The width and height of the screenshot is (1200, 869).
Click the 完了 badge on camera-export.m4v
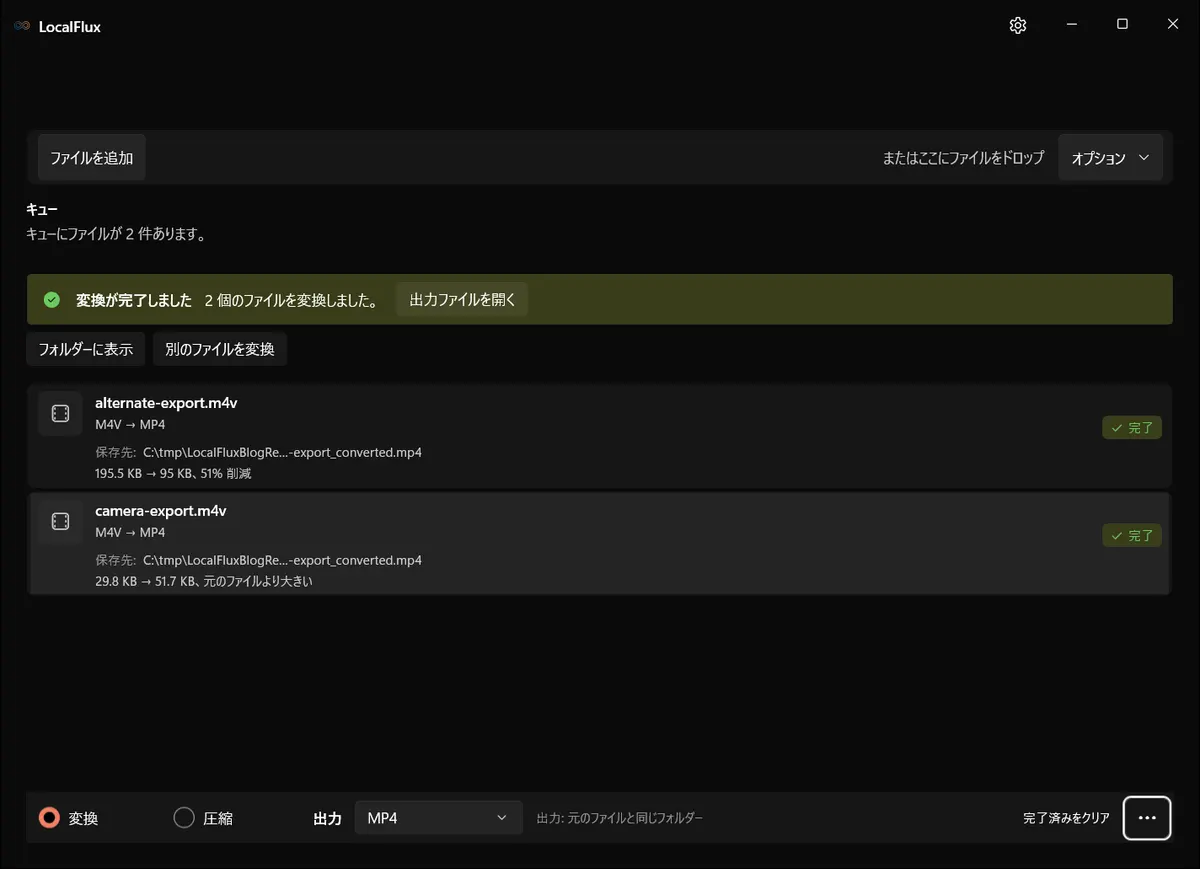click(x=1132, y=535)
